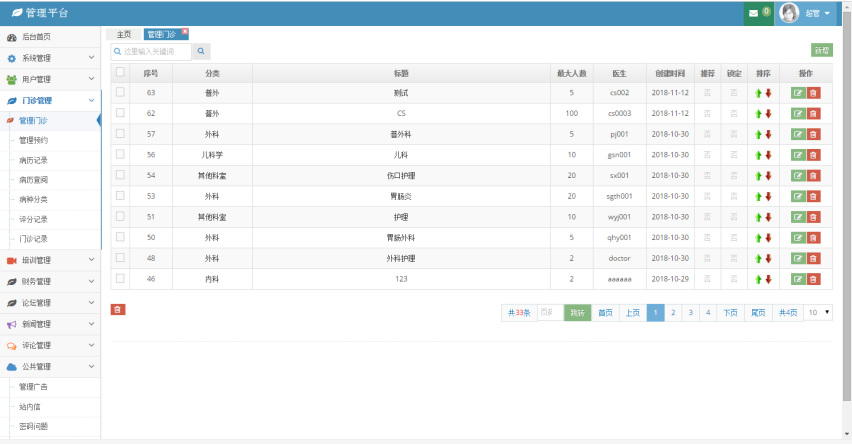The height and width of the screenshot is (445, 852).
Task: Expand the 用户管理 sidebar menu
Action: pyautogui.click(x=50, y=79)
